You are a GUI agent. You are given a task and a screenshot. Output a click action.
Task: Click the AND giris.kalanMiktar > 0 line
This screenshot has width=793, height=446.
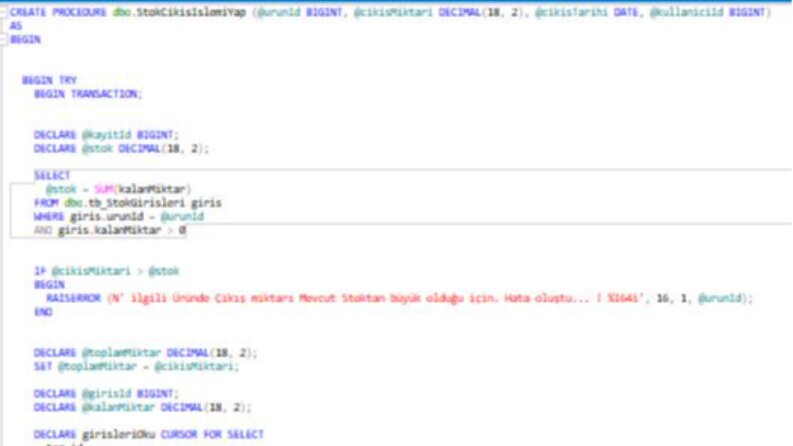110,230
